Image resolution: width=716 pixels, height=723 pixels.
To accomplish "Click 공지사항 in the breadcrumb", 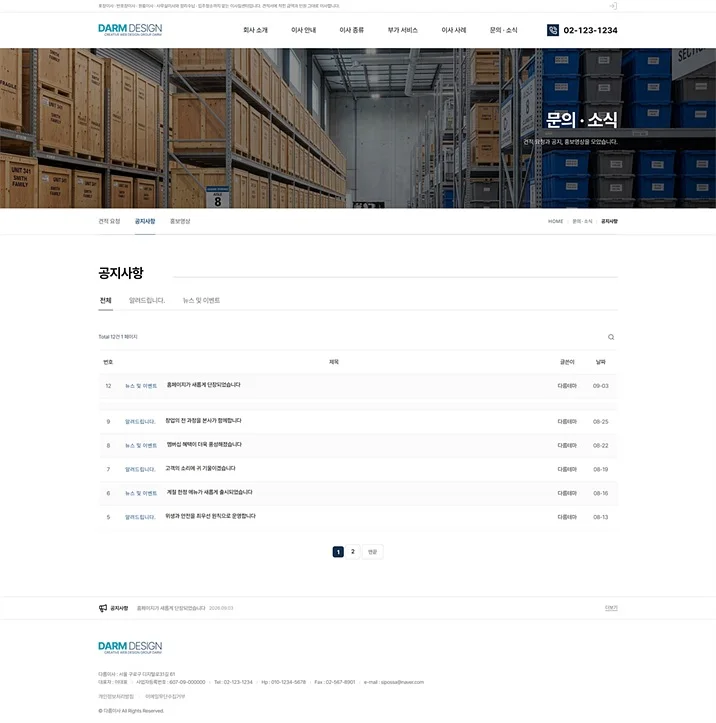I will [x=609, y=221].
